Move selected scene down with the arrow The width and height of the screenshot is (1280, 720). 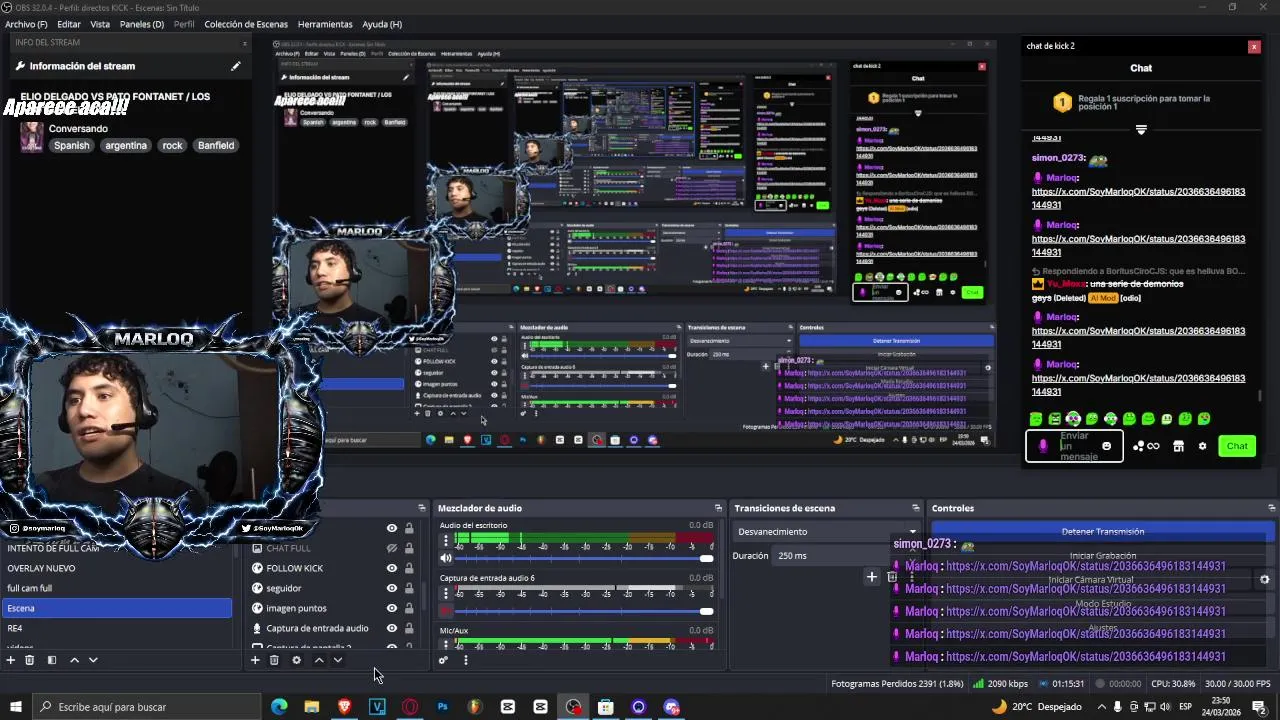pos(93,660)
